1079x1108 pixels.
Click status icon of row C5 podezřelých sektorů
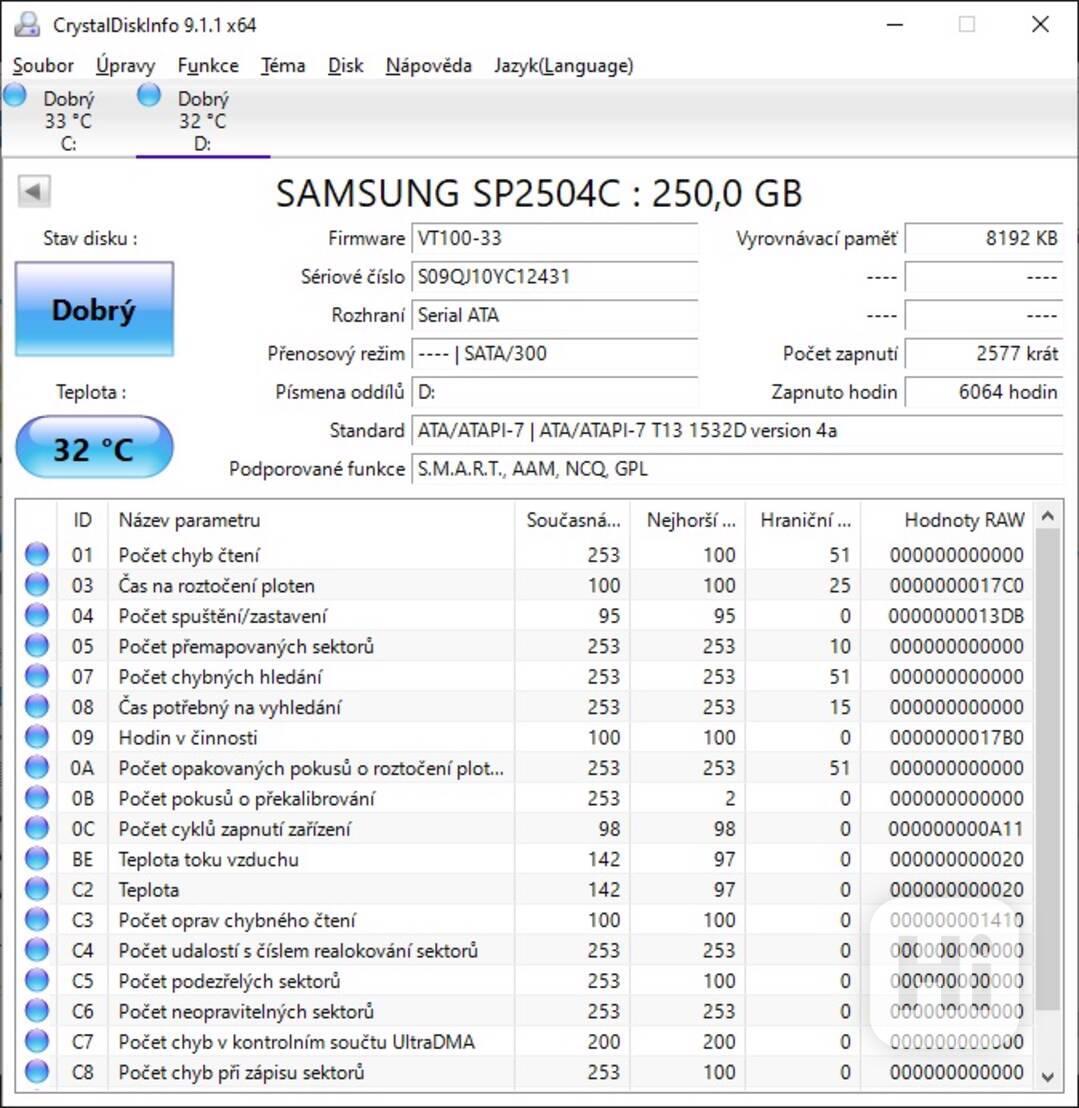coord(37,980)
